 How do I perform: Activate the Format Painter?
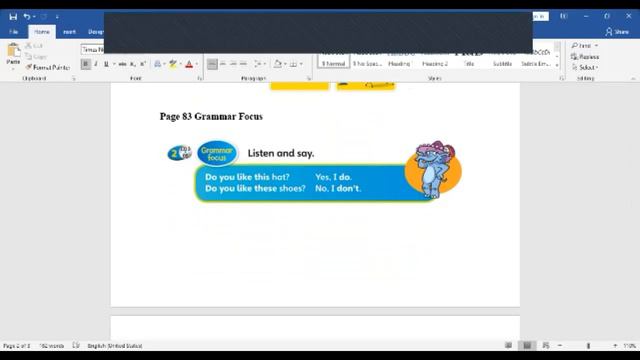(x=47, y=67)
